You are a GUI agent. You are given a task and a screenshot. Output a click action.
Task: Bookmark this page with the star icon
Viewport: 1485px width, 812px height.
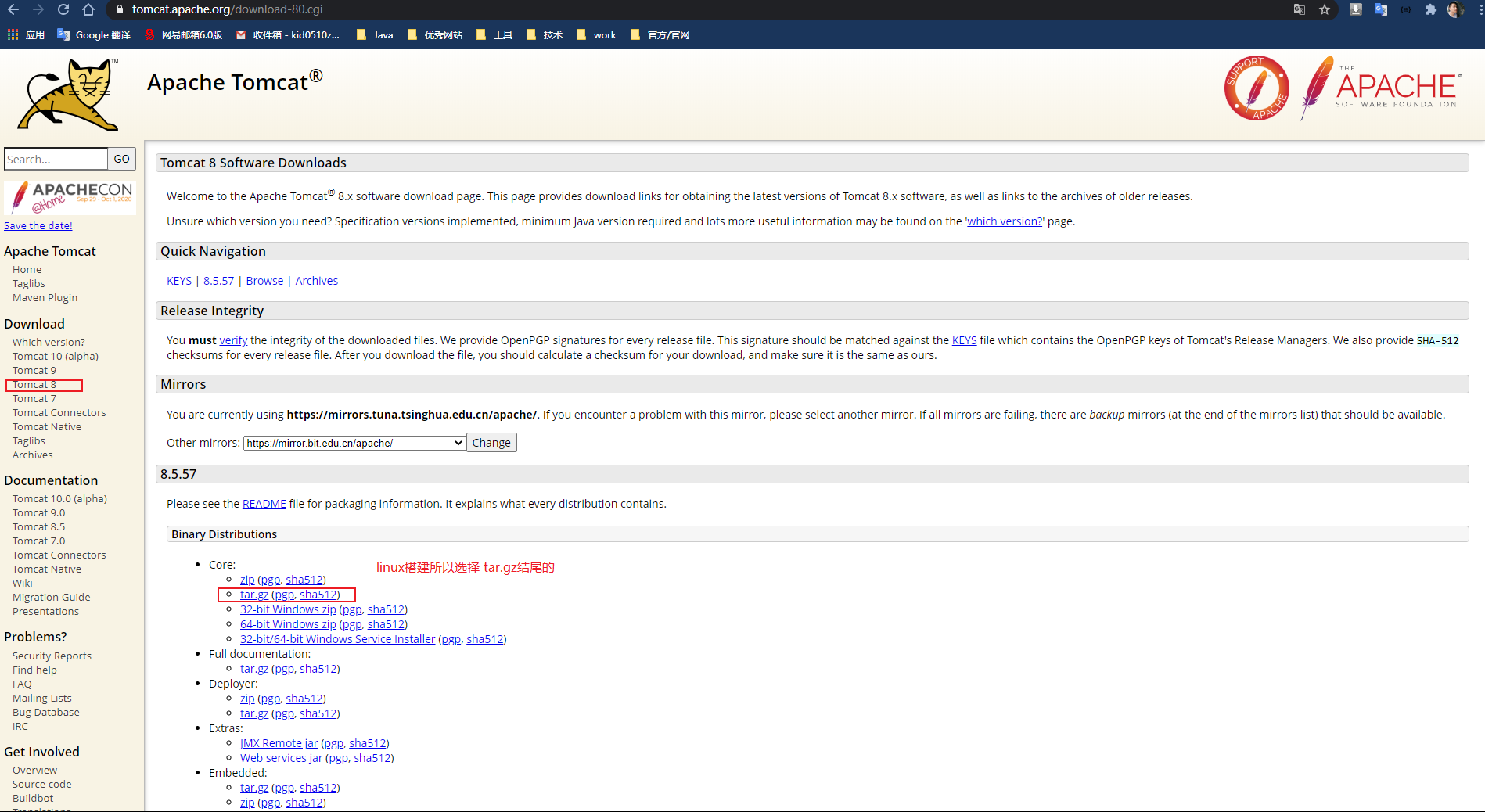pos(1325,9)
